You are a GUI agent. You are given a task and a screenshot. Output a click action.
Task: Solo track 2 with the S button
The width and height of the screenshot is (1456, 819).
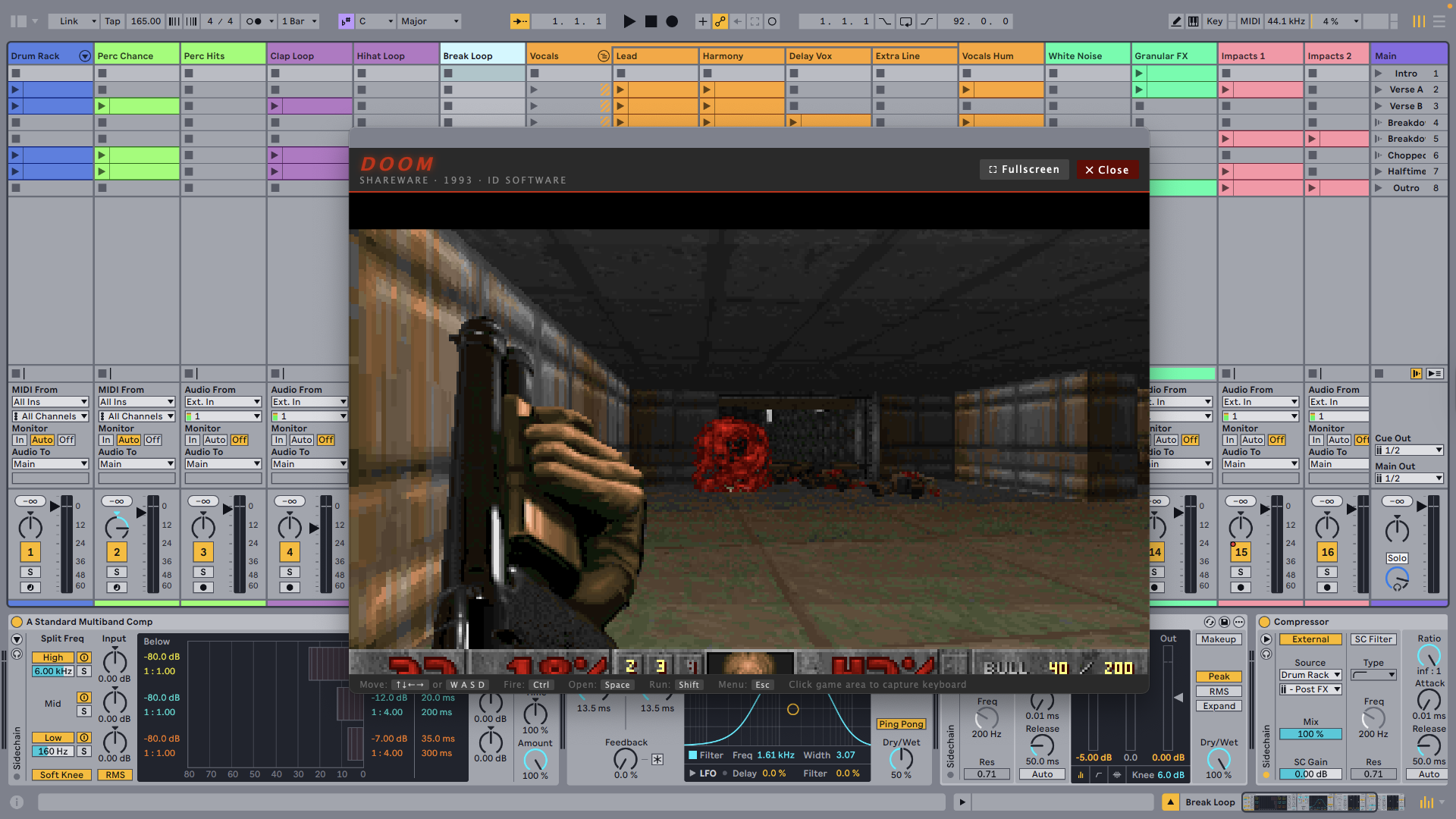tap(116, 573)
